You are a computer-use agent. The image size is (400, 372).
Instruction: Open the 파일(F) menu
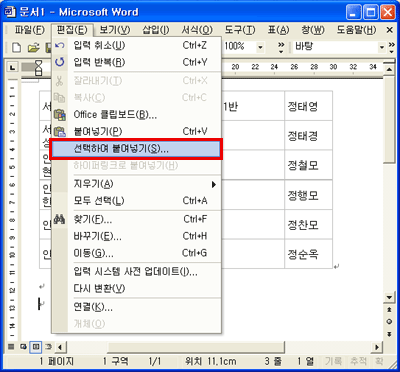29,30
